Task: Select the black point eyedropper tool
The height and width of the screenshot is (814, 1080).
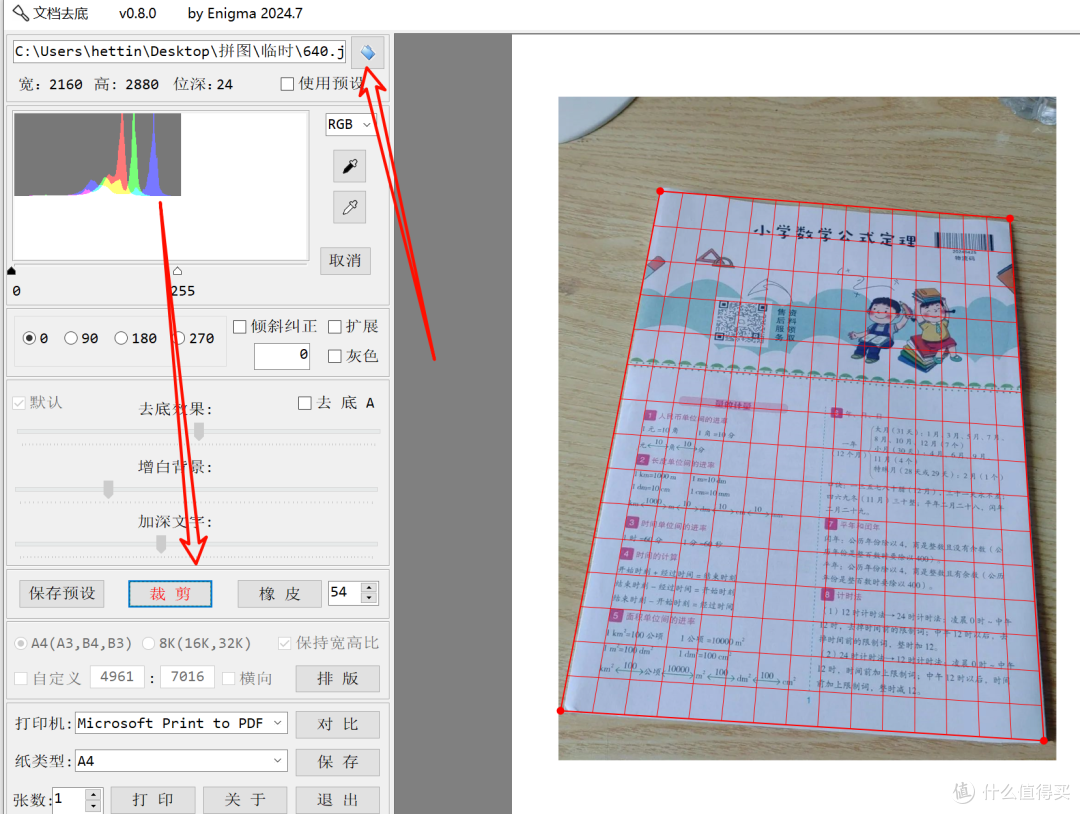Action: coord(349,166)
